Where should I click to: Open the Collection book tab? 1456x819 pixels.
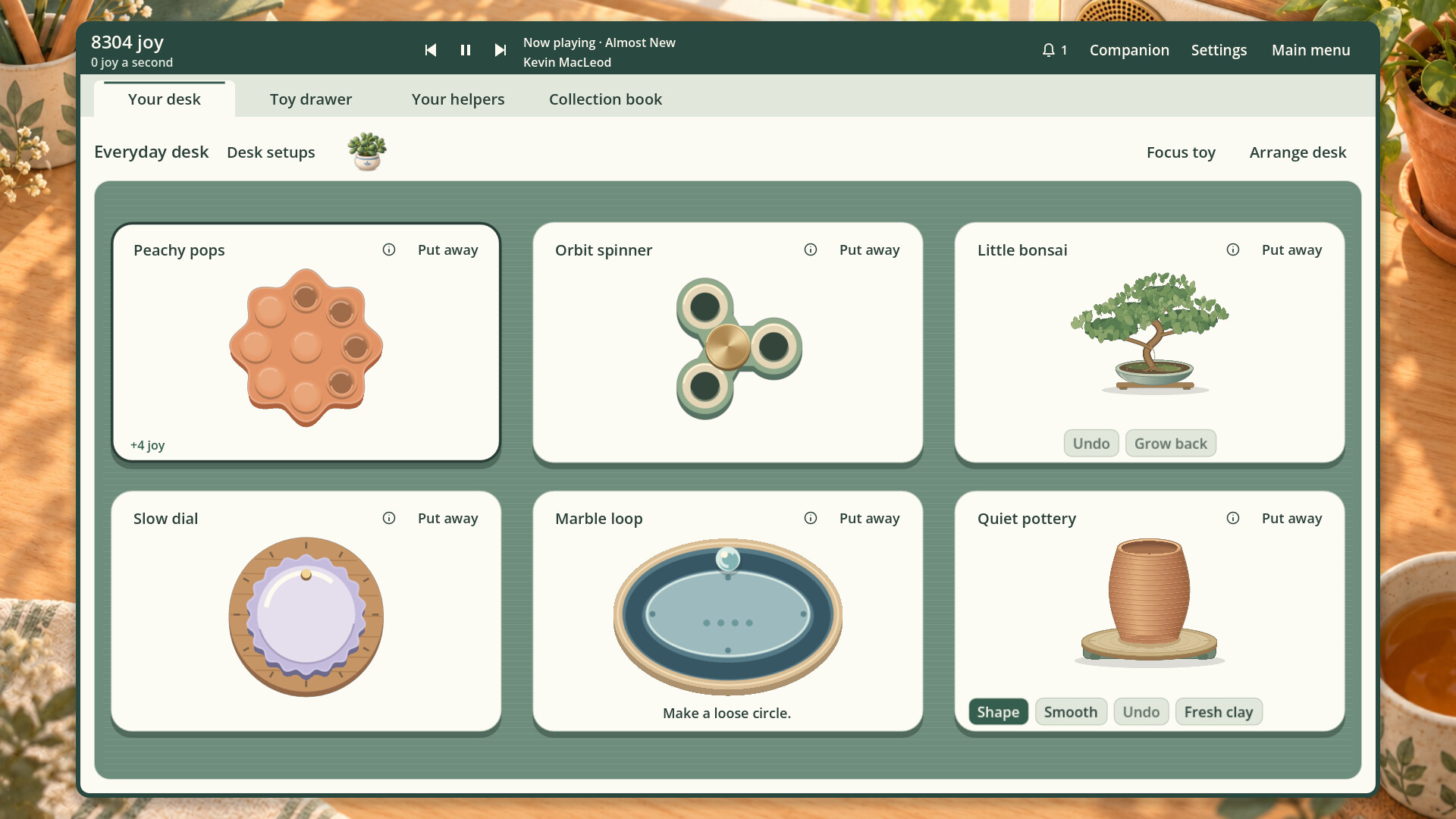[x=605, y=99]
